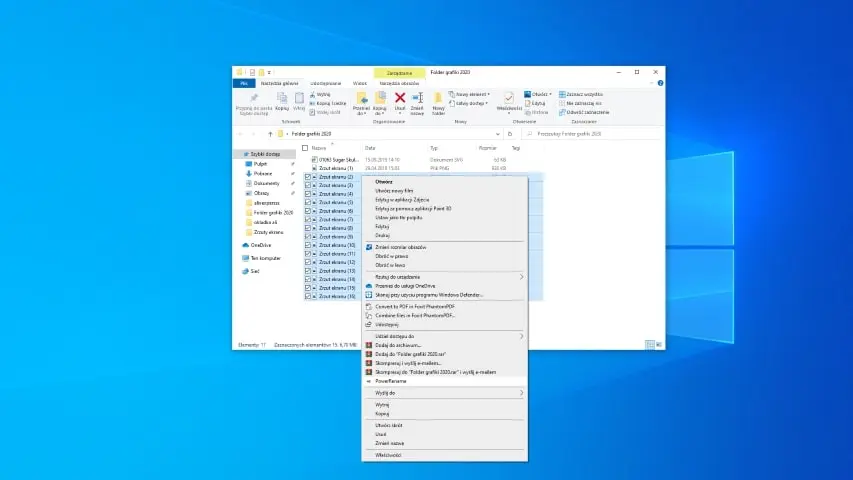Uncheck the checkbox for Zrzut ekranu (16)
The height and width of the screenshot is (480, 853).
click(308, 296)
